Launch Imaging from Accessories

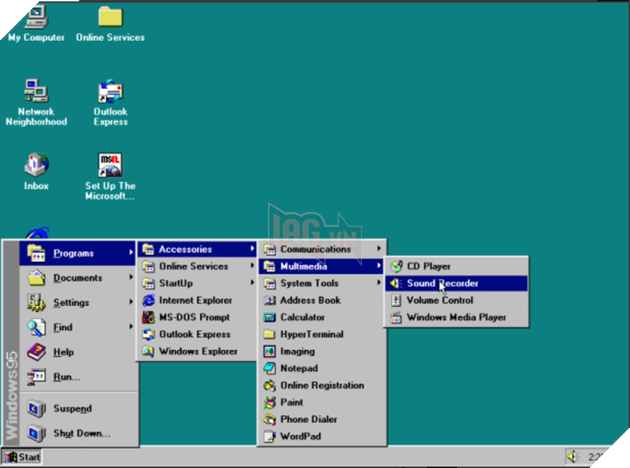322,352
